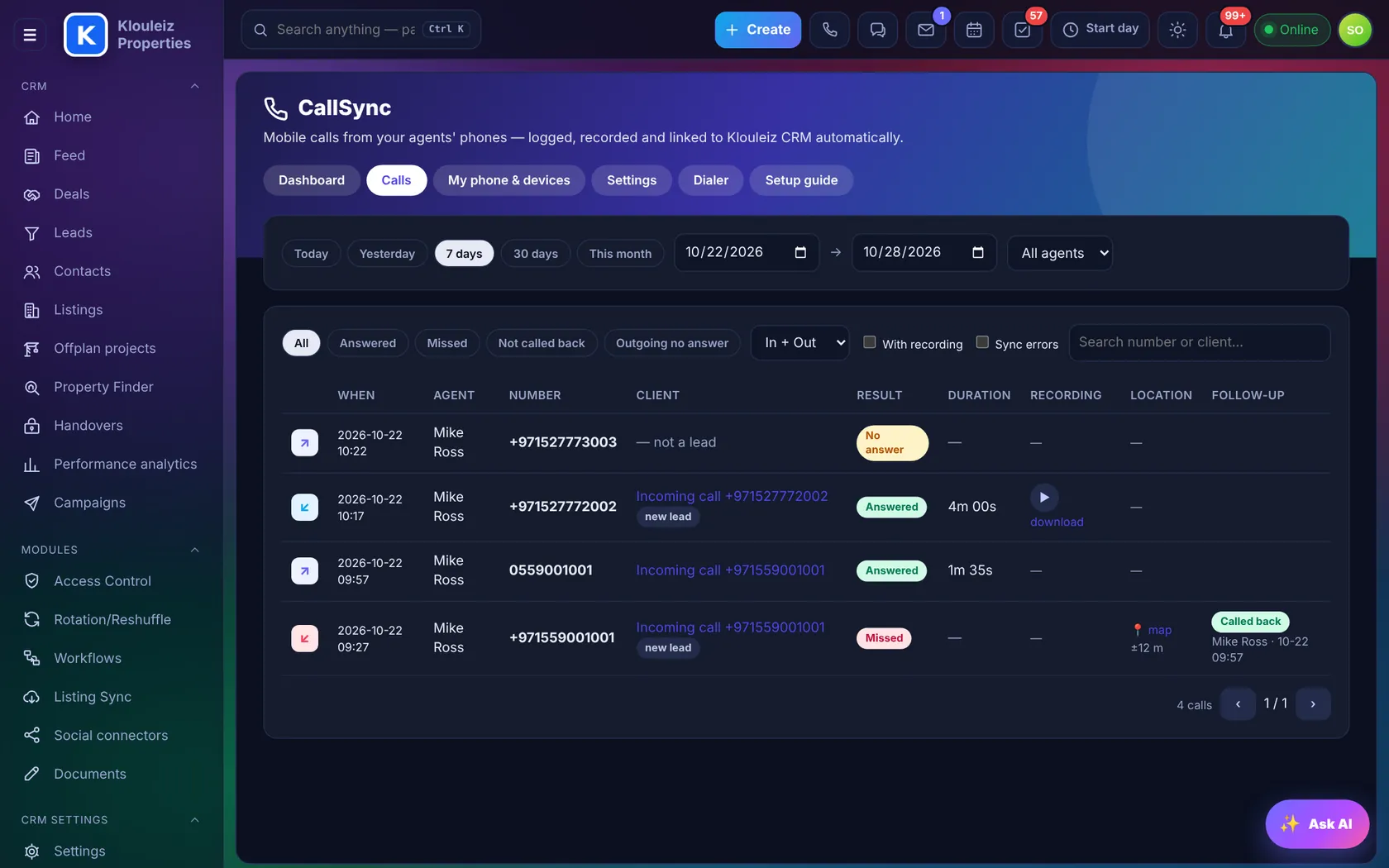The image size is (1389, 868).
Task: Switch to the Dashboard tab
Action: pyautogui.click(x=312, y=180)
